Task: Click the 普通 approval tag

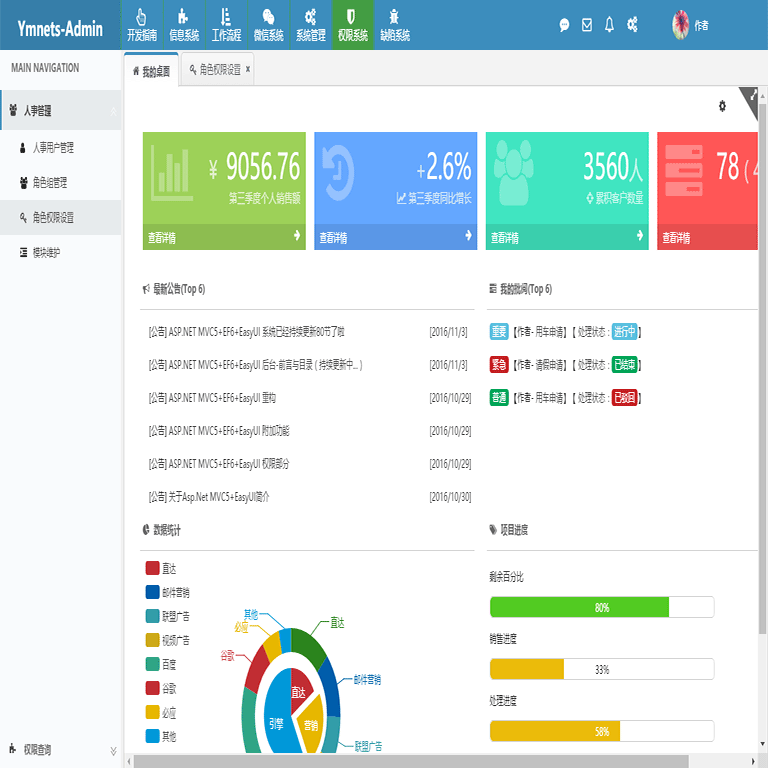Action: click(499, 397)
